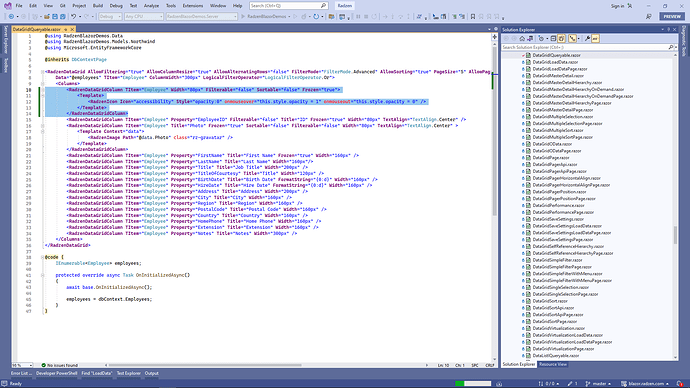This screenshot has width=690, height=388.
Task: Click the editor horizontal scrollbar
Action: (x=205, y=365)
